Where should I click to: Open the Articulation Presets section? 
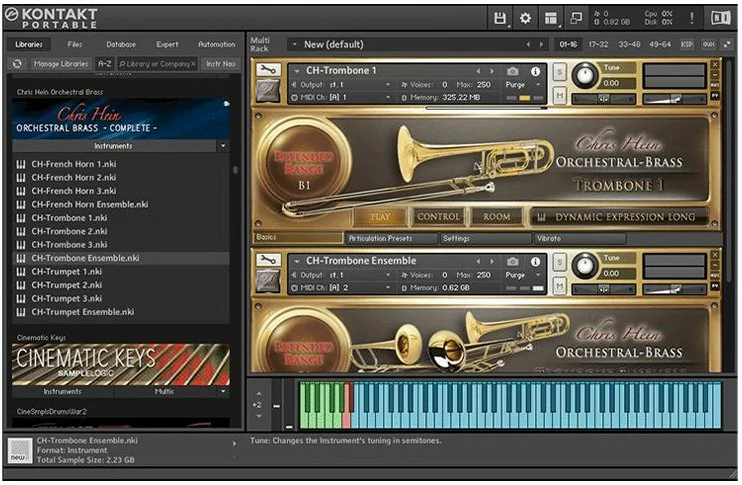pyautogui.click(x=391, y=238)
